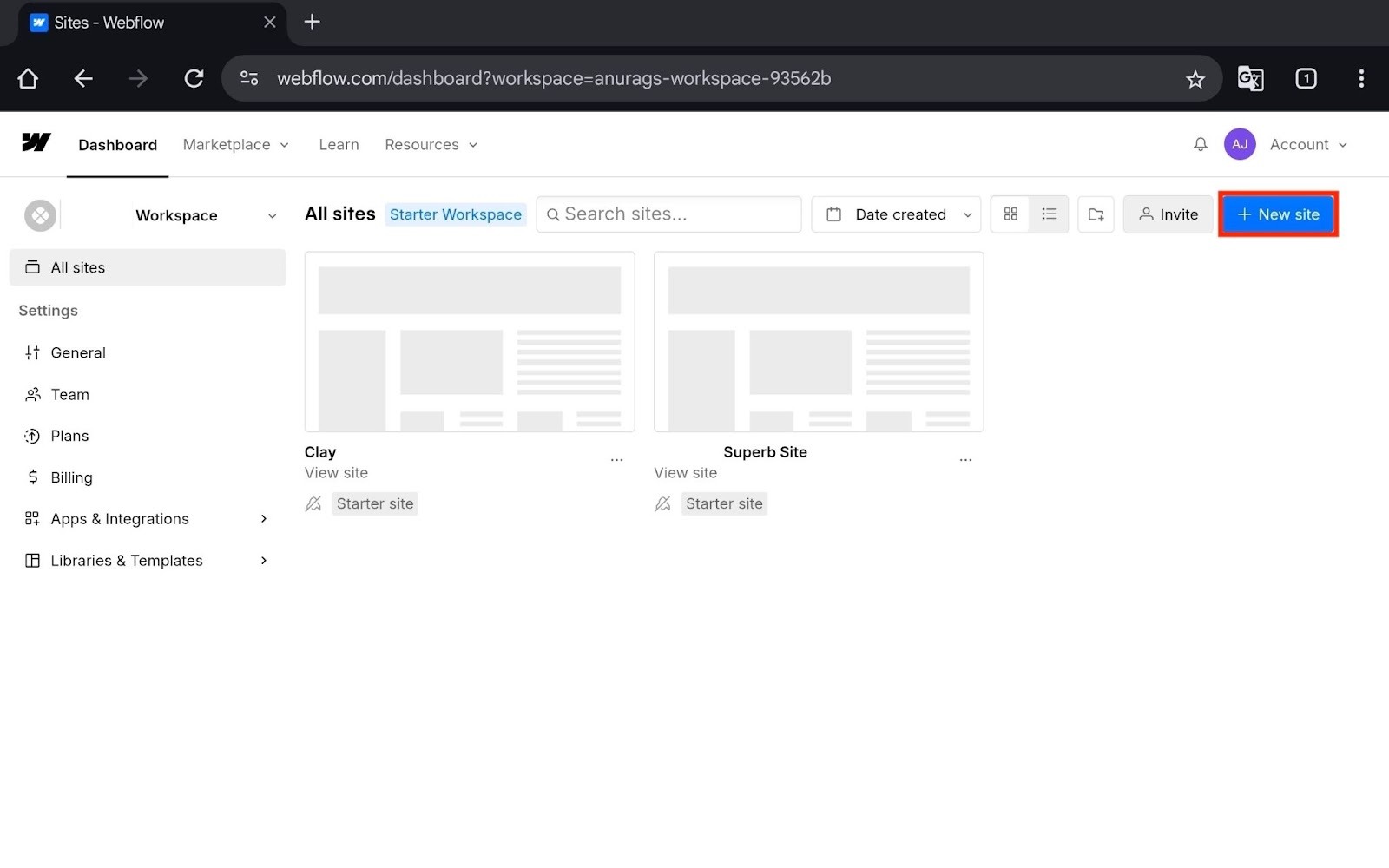Click the Invite button
This screenshot has width=1389, height=868.
tap(1168, 214)
